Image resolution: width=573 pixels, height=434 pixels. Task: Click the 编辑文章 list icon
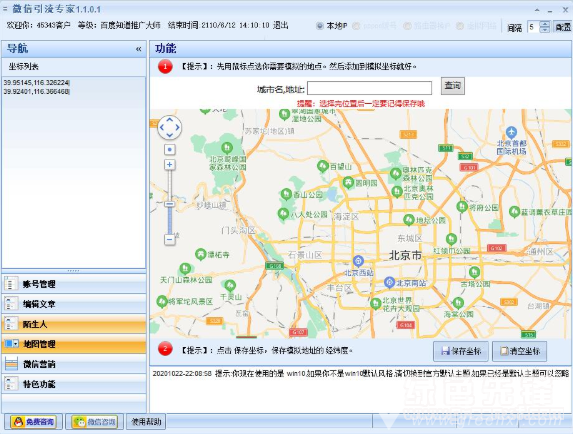pyautogui.click(x=11, y=304)
